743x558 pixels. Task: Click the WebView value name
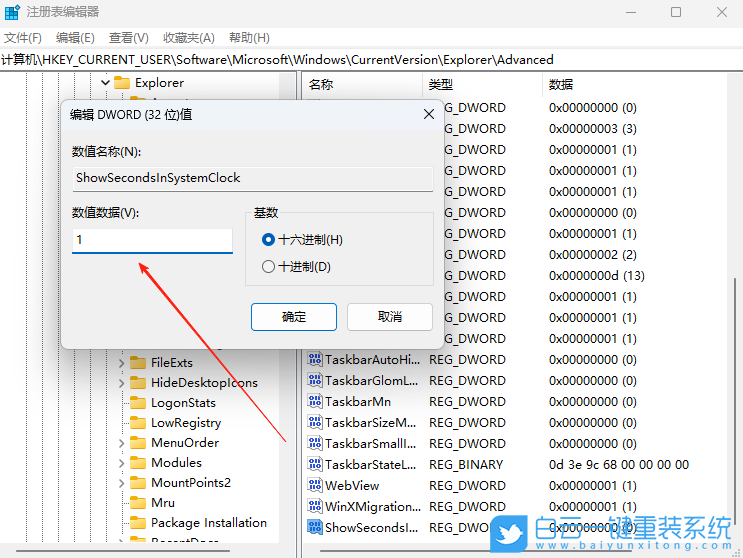click(x=352, y=485)
